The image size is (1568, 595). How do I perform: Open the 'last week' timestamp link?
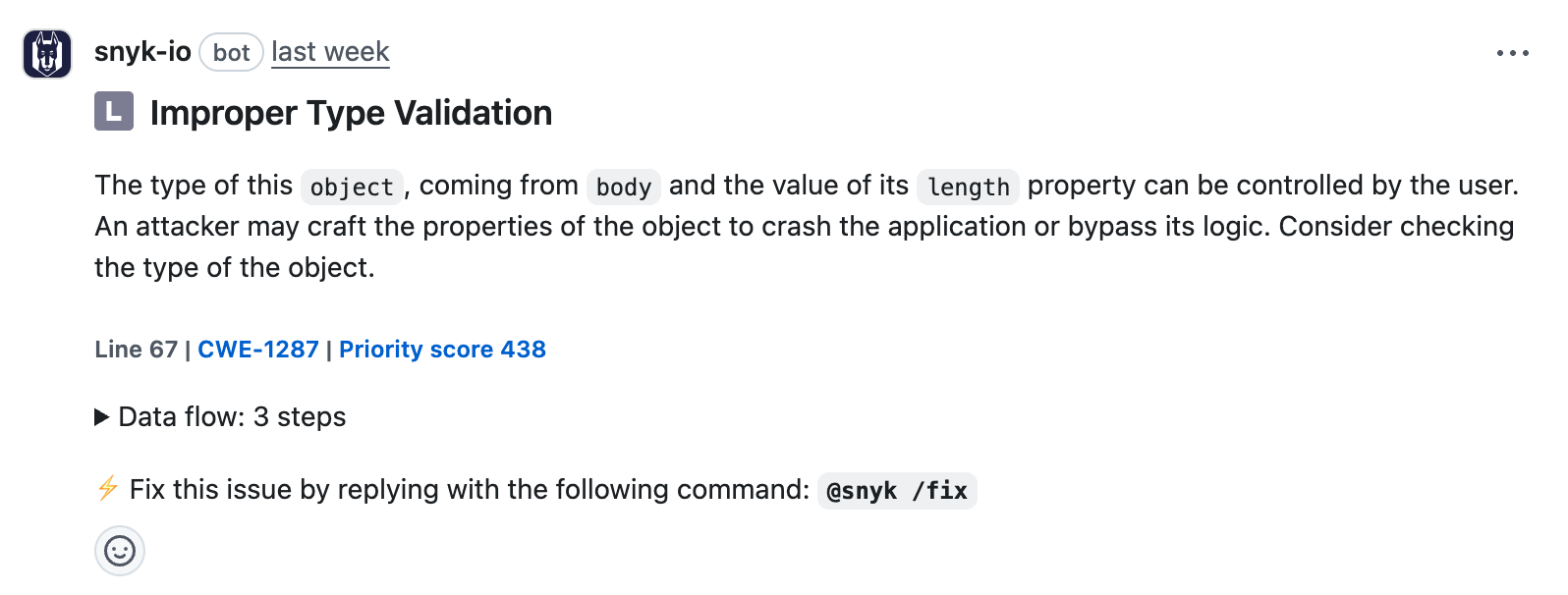330,52
